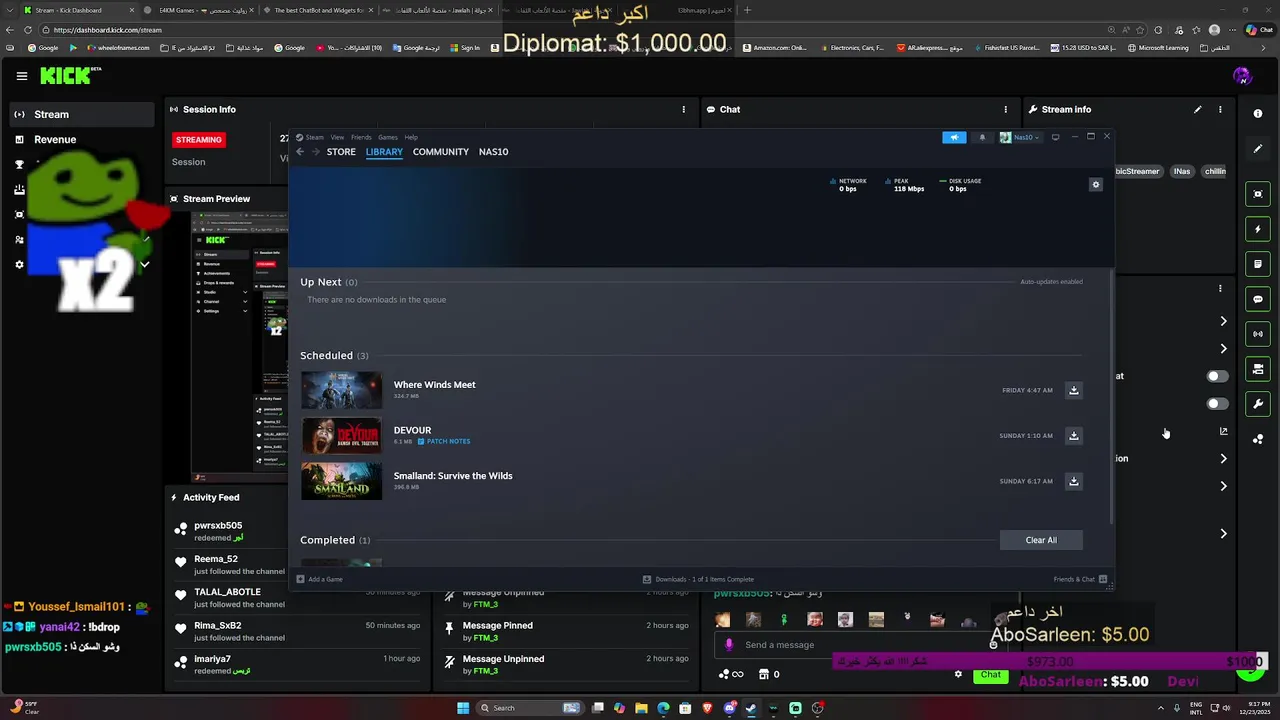Open the Help menu in Steam
1280x720 pixels.
(411, 137)
